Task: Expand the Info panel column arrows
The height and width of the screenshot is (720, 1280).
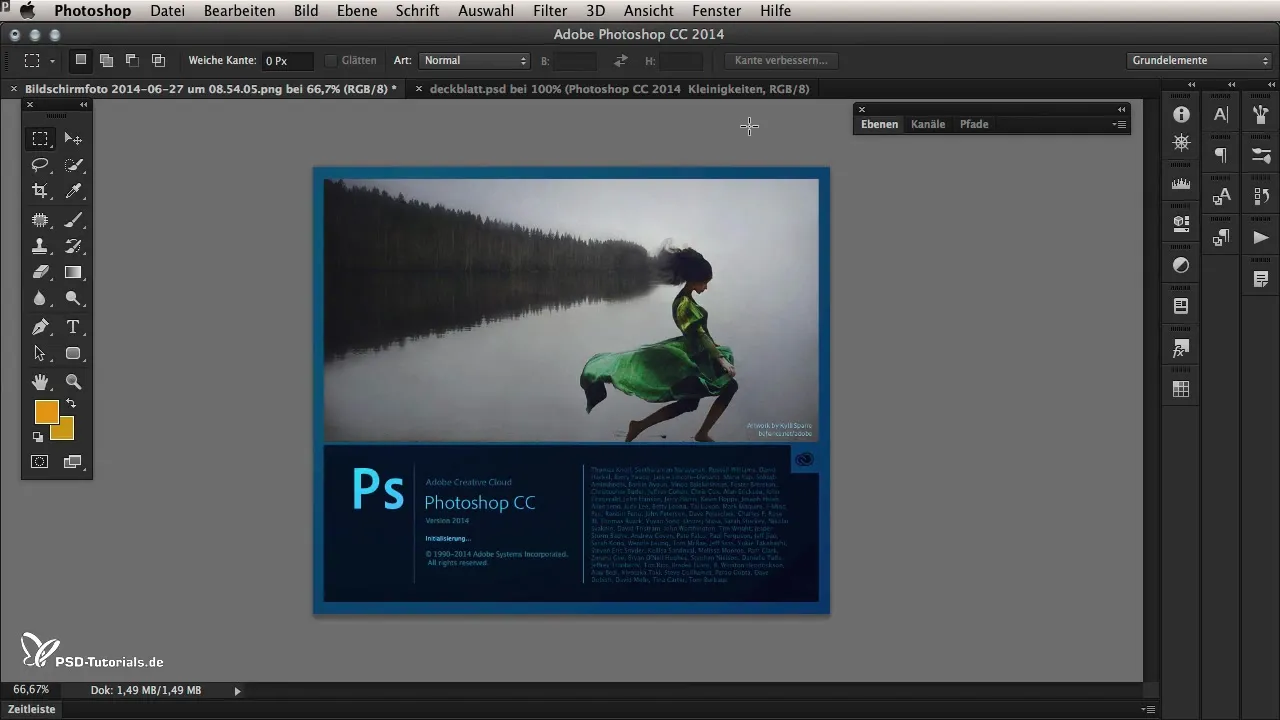Action: coord(1192,84)
